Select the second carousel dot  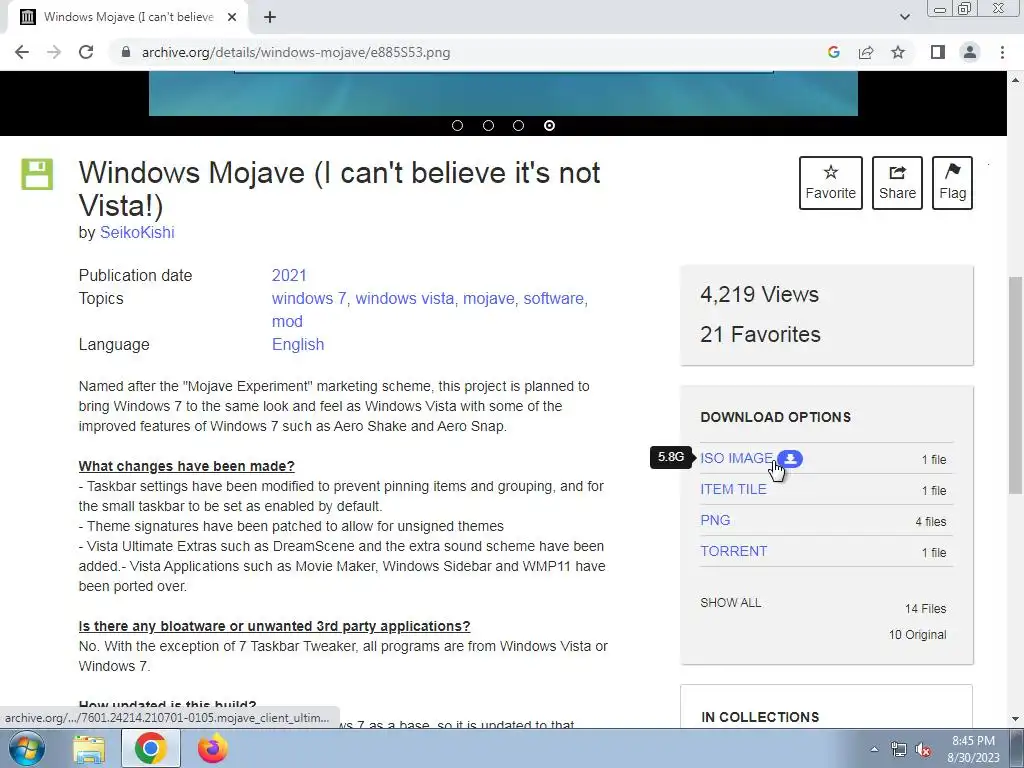tap(488, 125)
